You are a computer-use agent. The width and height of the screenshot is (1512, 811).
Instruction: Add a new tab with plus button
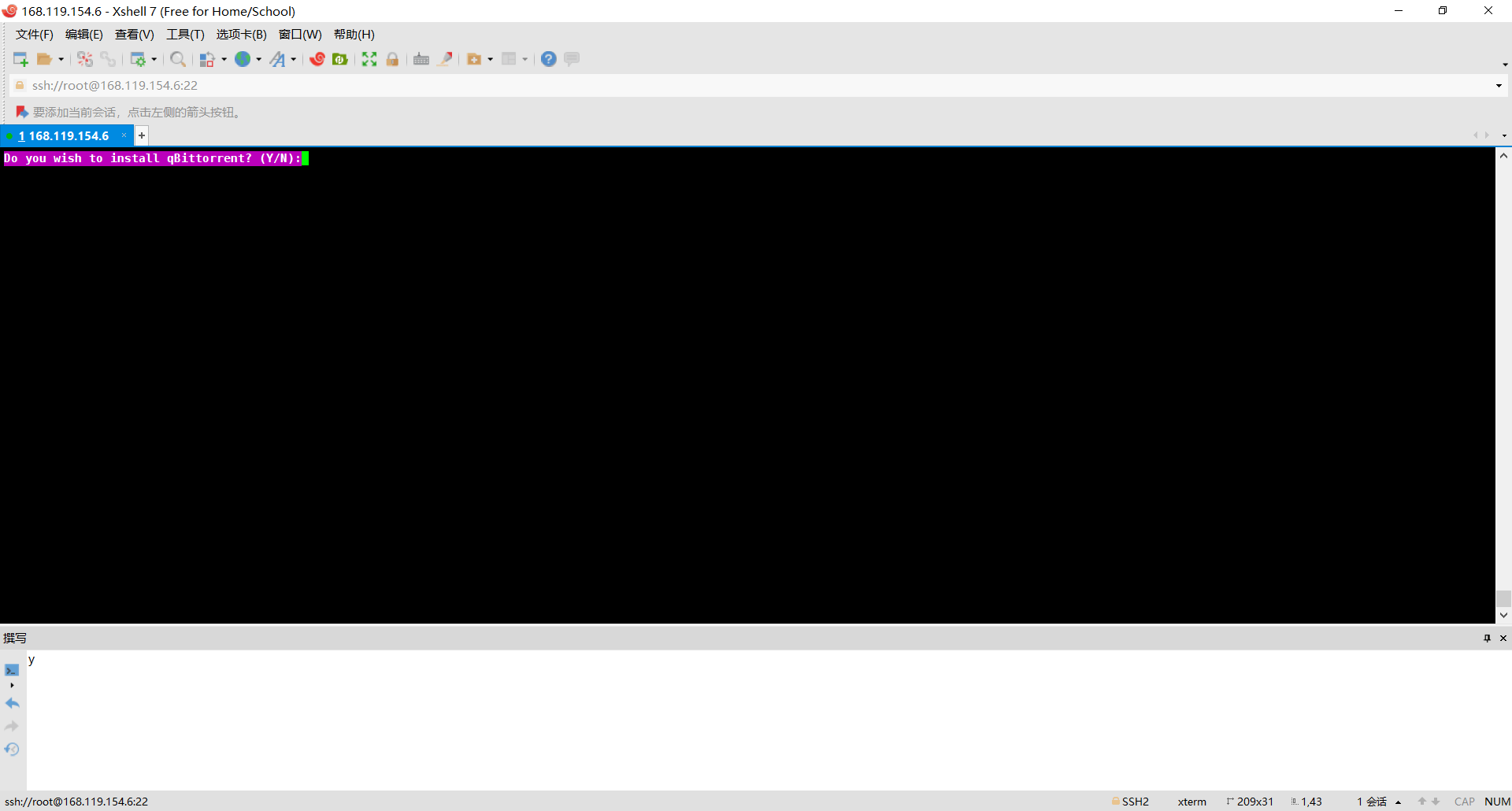(142, 135)
